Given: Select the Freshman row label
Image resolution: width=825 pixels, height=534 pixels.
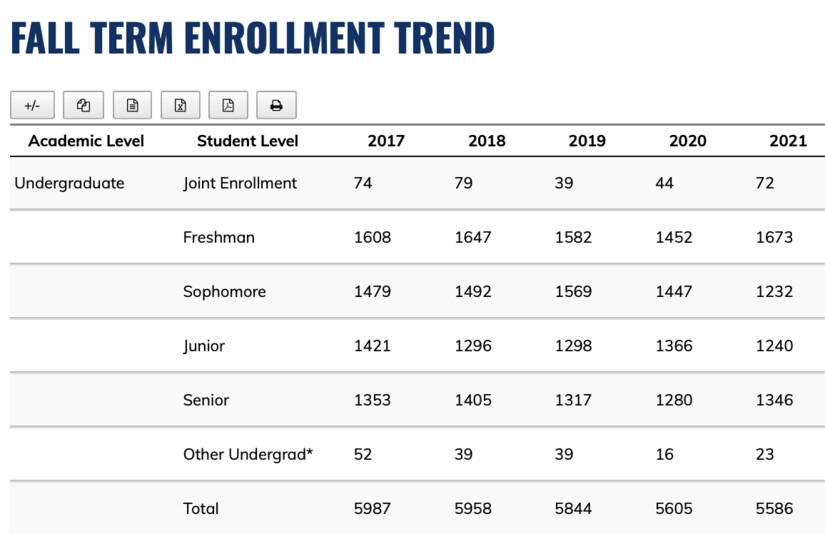Looking at the screenshot, I should (219, 237).
